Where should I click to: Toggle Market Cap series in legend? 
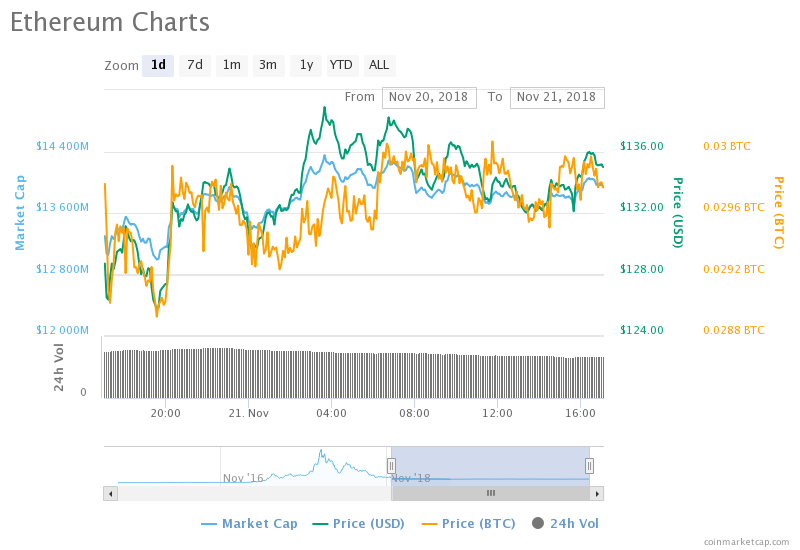click(x=249, y=523)
